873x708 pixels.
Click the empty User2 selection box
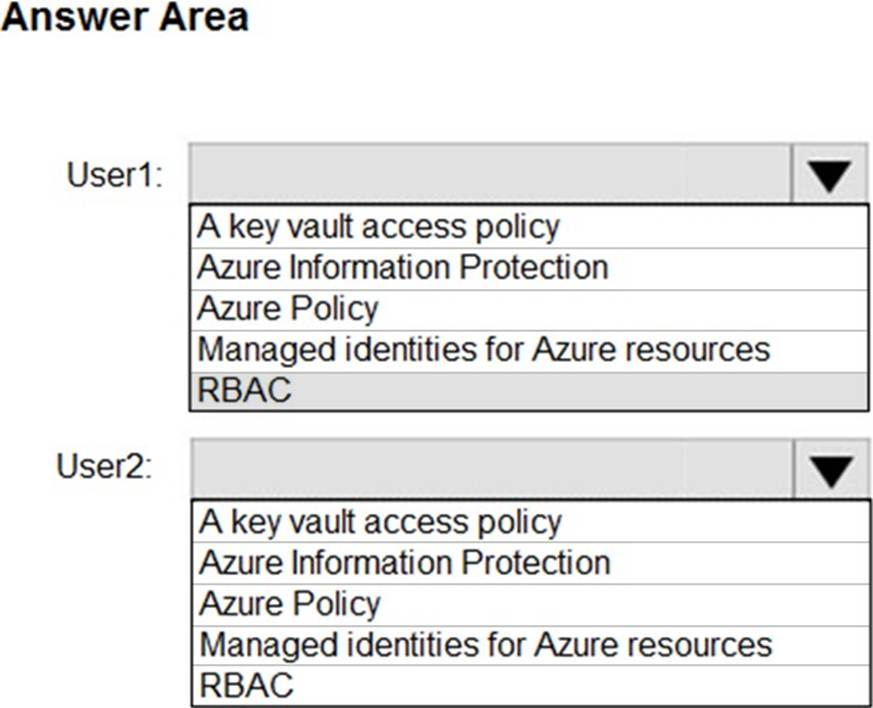click(491, 470)
